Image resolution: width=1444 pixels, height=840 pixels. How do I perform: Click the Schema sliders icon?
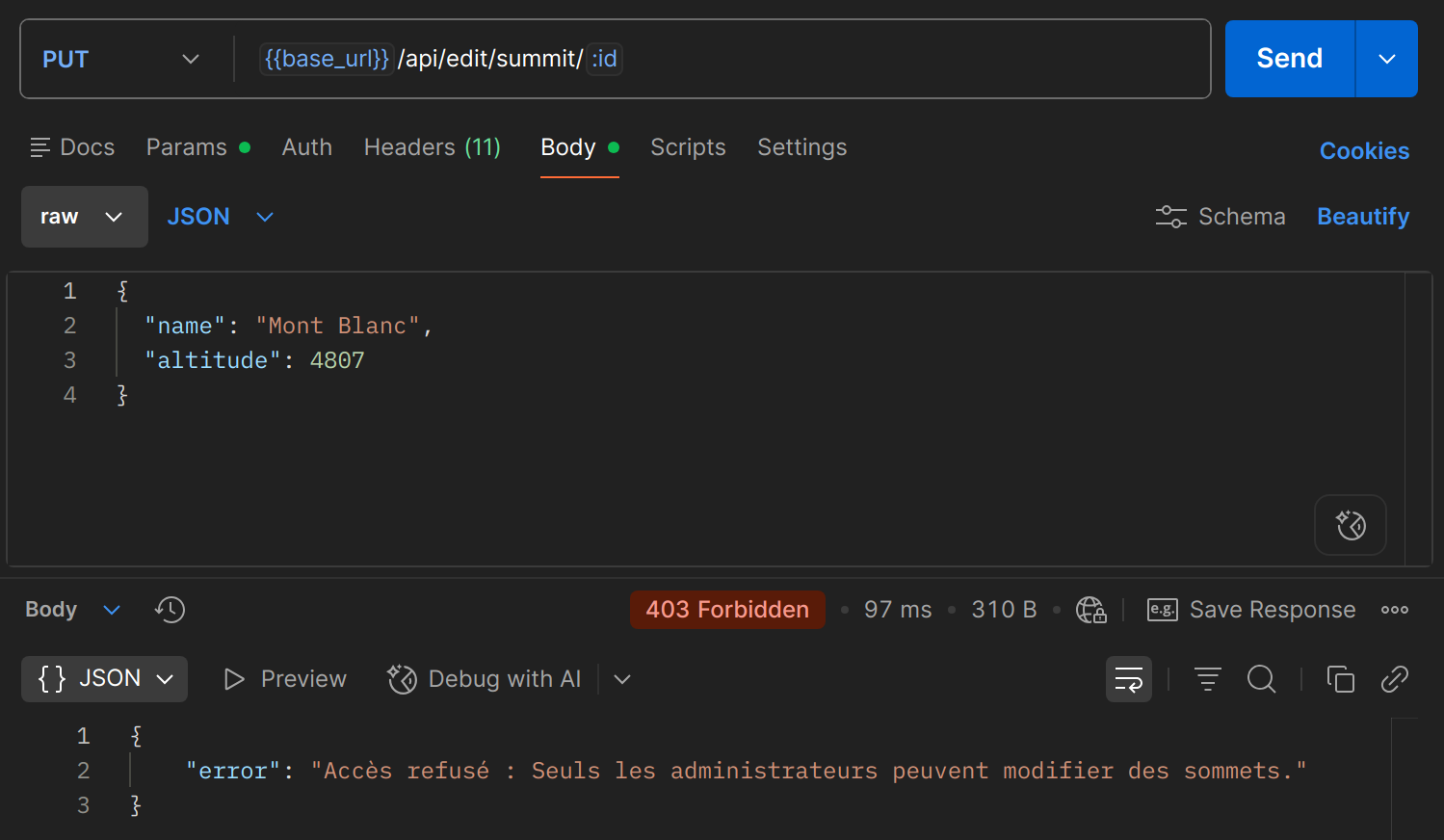(x=1170, y=217)
